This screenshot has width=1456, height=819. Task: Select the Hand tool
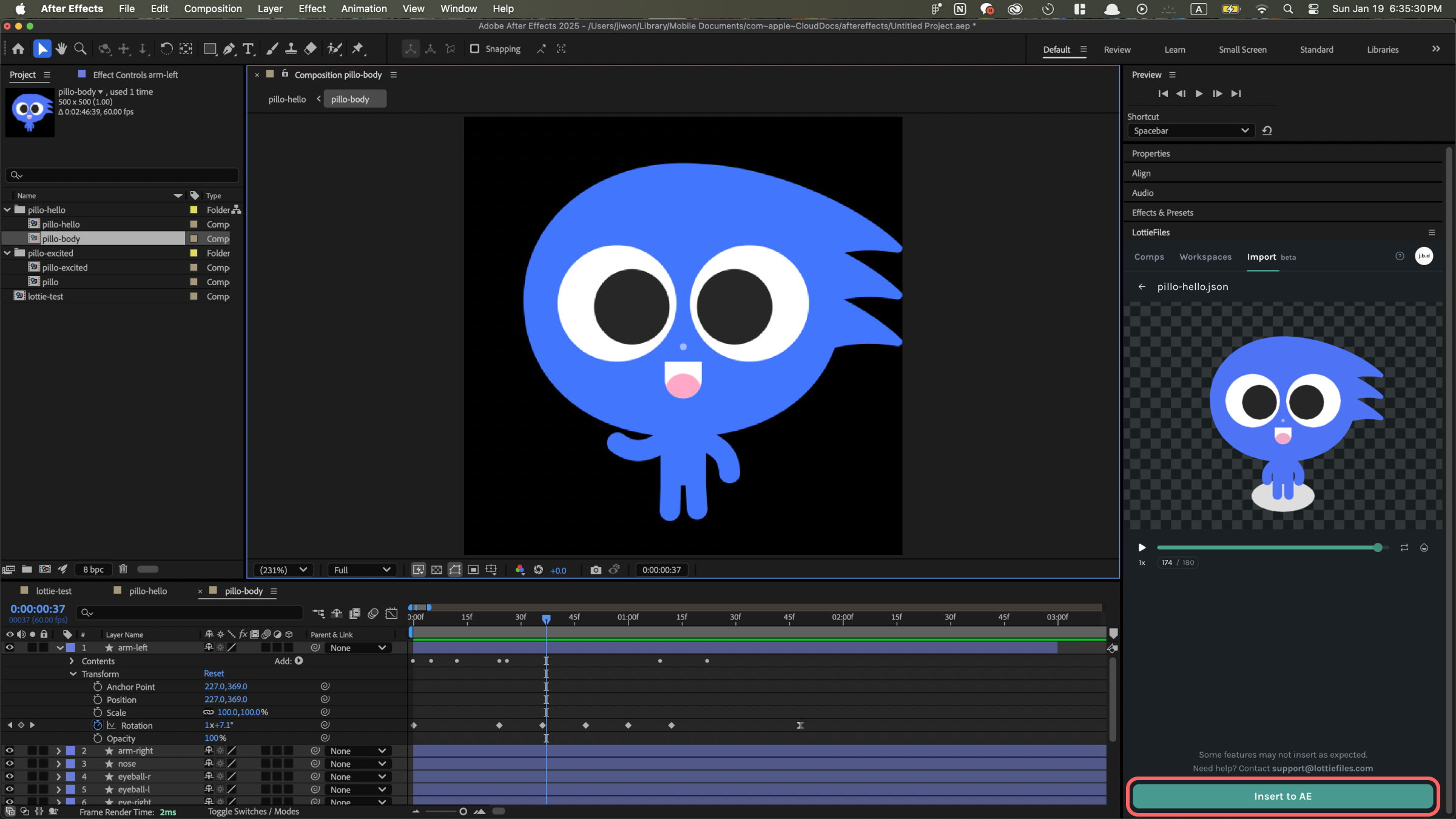61,49
